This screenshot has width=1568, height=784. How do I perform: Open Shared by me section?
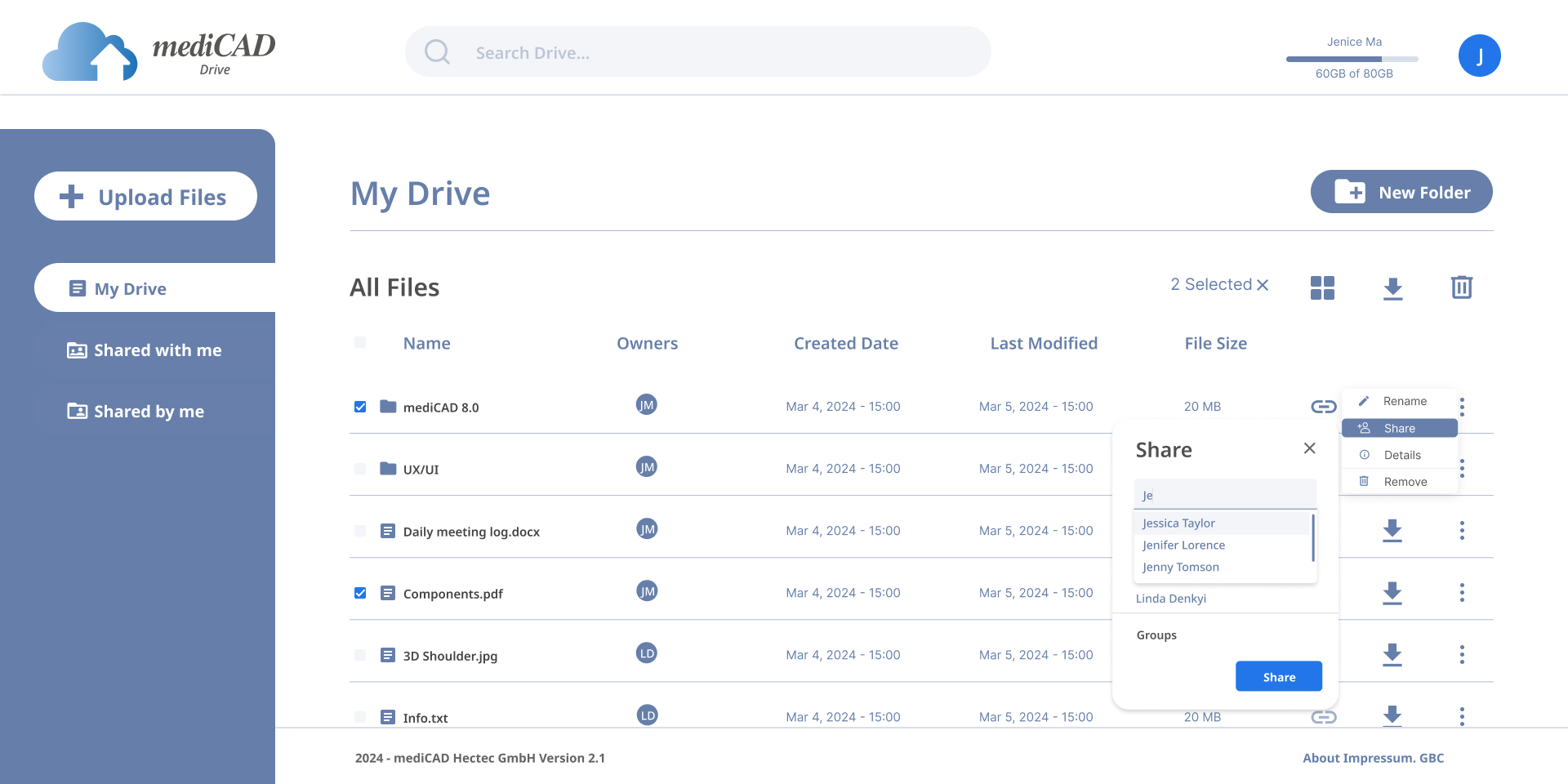click(136, 412)
